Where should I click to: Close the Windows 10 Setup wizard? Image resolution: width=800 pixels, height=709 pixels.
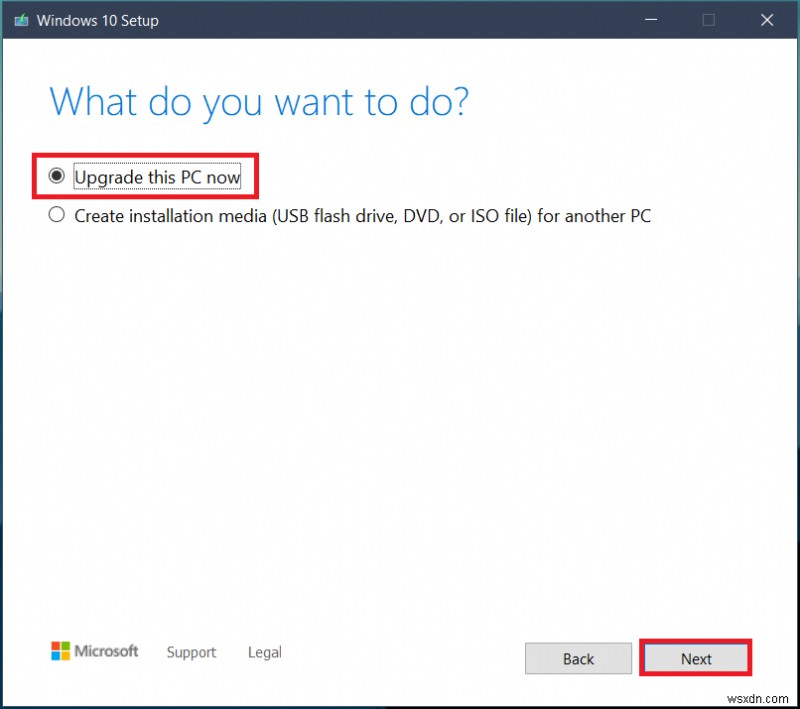(x=767, y=20)
